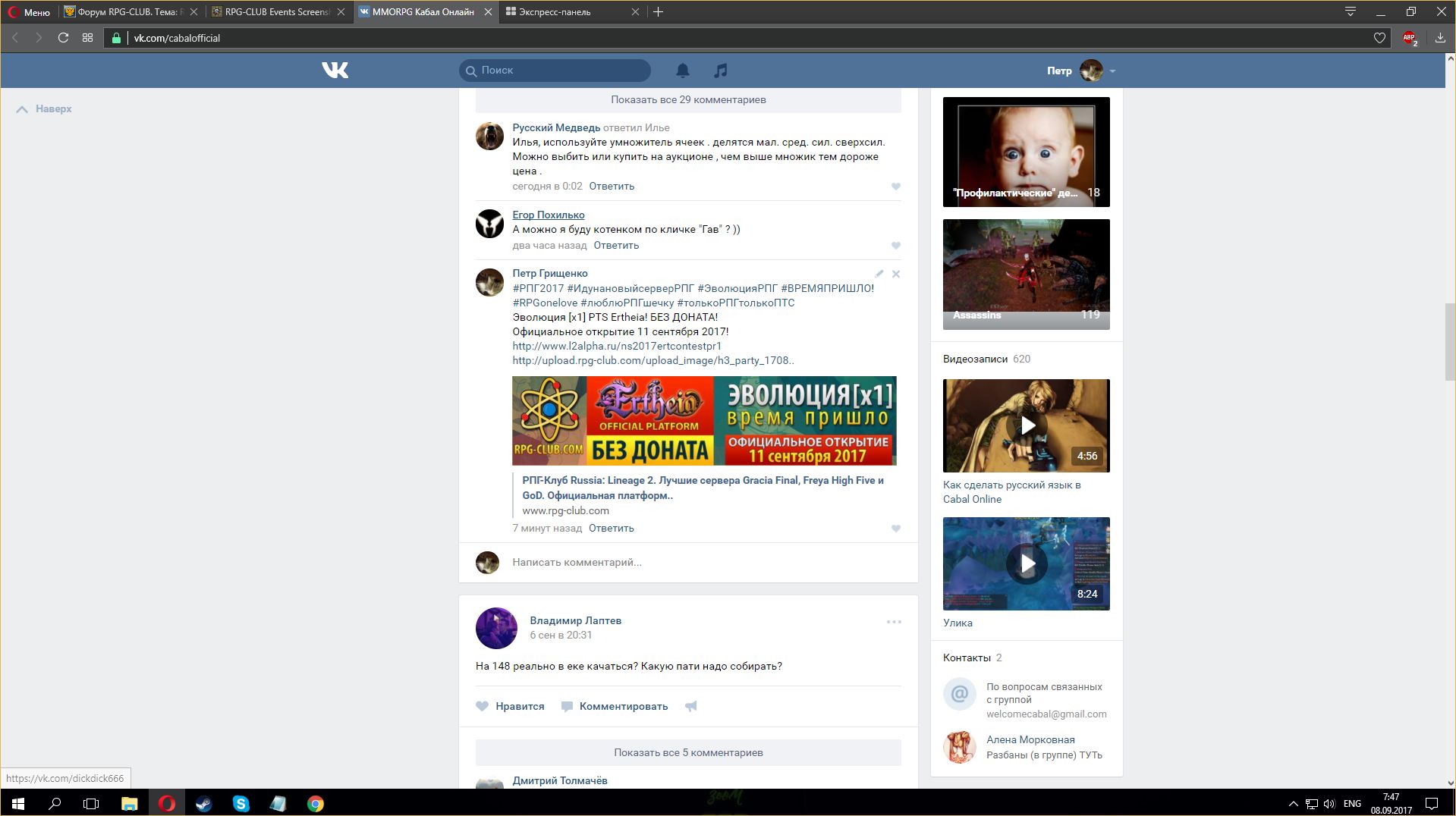Open the ABP adblock extension icon
The height and width of the screenshot is (816, 1456).
[x=1410, y=38]
